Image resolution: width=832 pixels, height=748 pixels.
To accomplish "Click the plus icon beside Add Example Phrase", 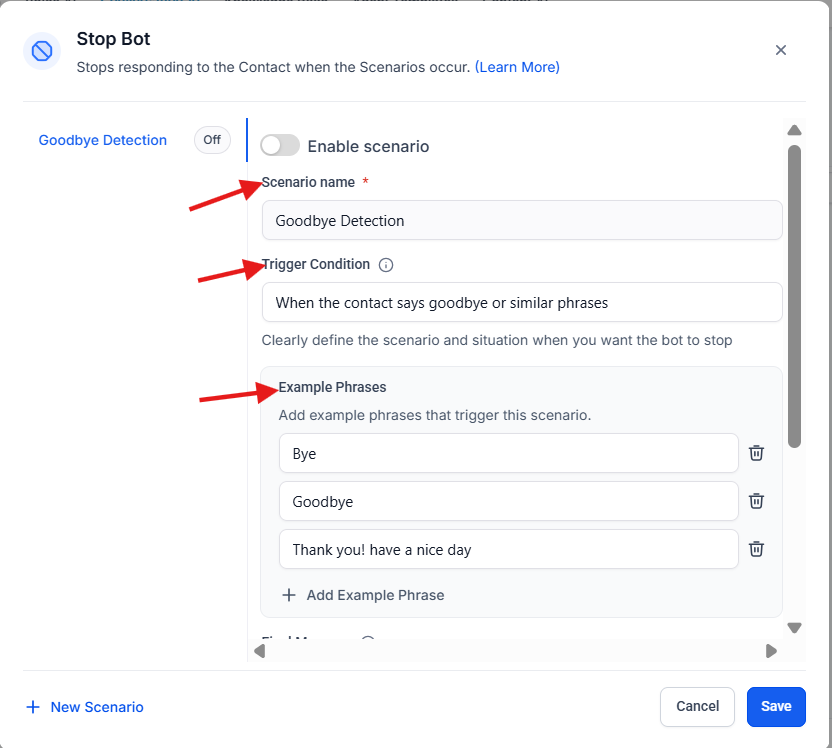I will pyautogui.click(x=289, y=595).
